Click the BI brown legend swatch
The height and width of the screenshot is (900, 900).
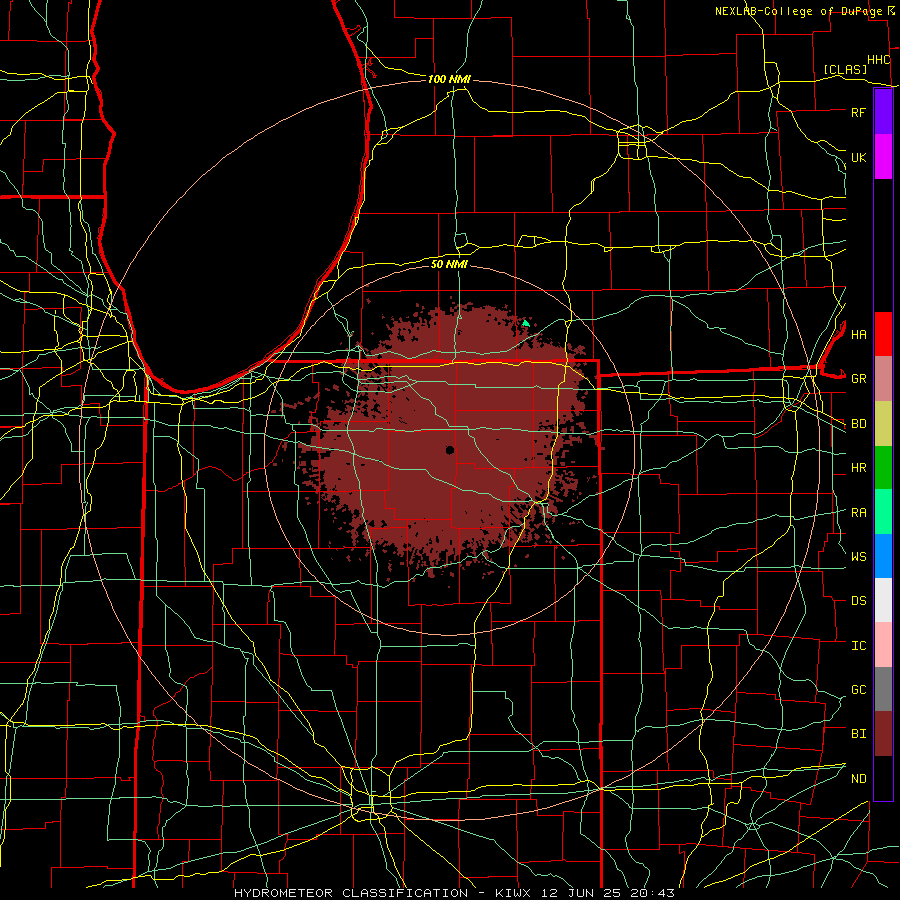(x=883, y=734)
